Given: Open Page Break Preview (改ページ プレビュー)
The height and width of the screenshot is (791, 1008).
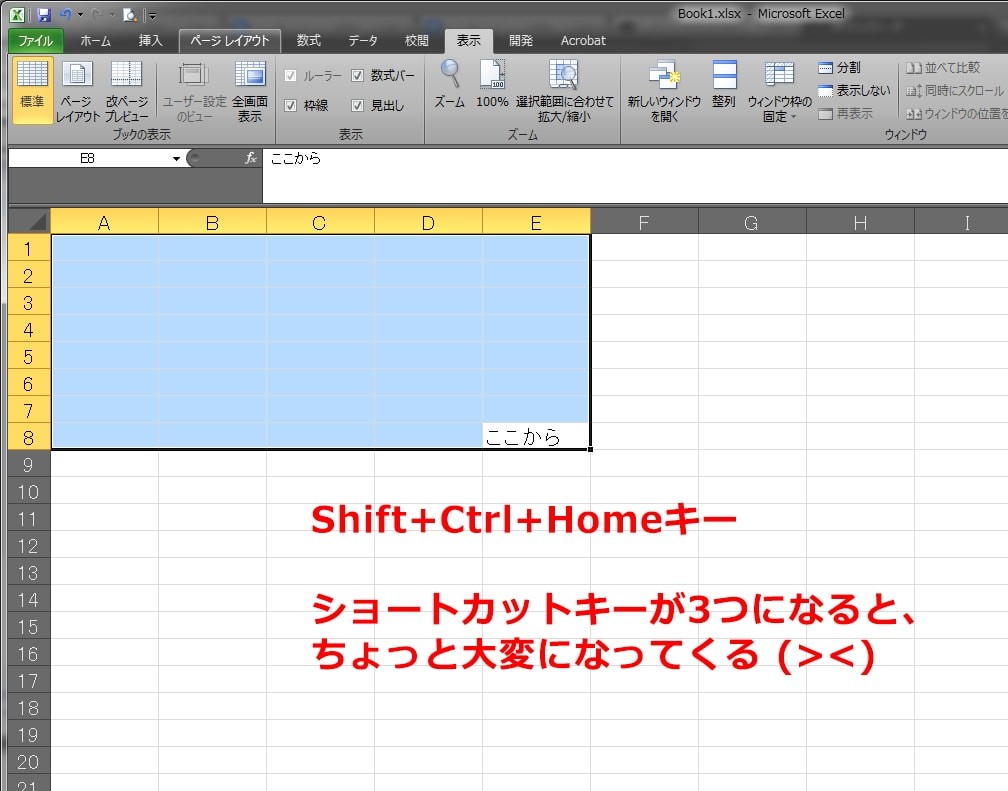Looking at the screenshot, I should coord(126,90).
